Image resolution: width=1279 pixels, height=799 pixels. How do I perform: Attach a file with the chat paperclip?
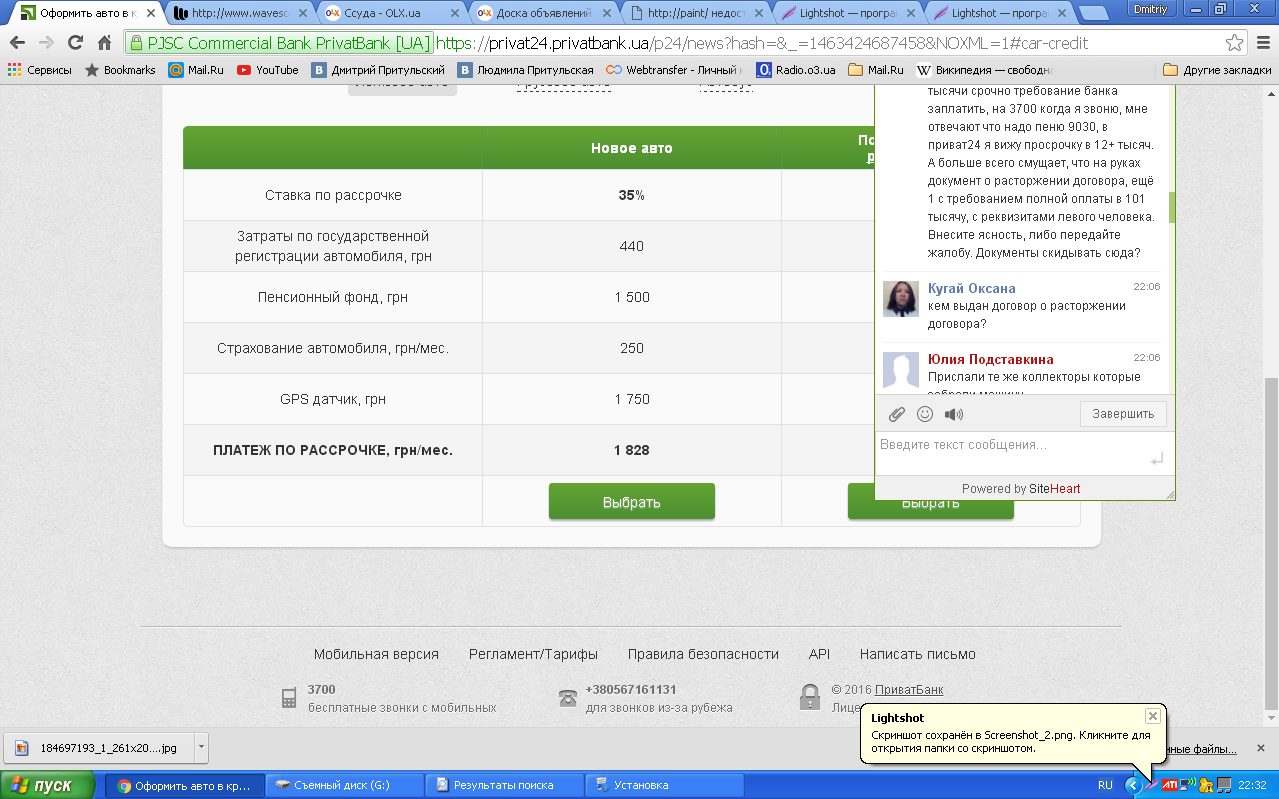[897, 414]
